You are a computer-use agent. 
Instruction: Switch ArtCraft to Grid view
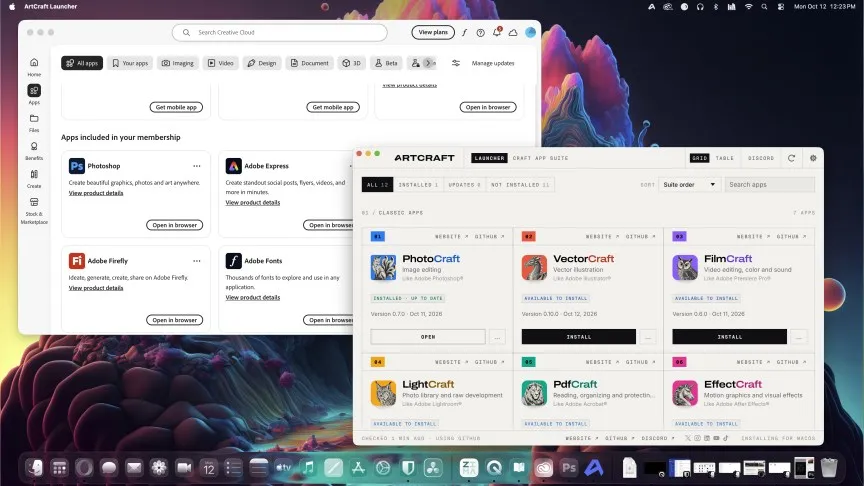pyautogui.click(x=699, y=158)
